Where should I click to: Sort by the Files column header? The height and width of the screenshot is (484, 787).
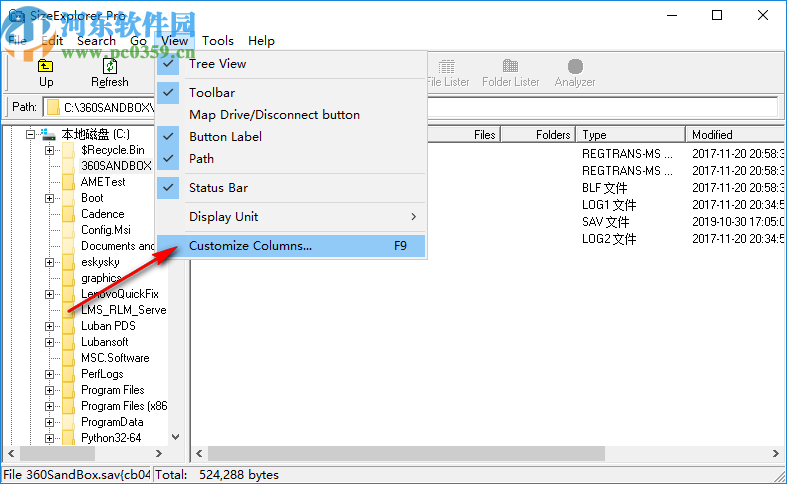click(x=463, y=135)
